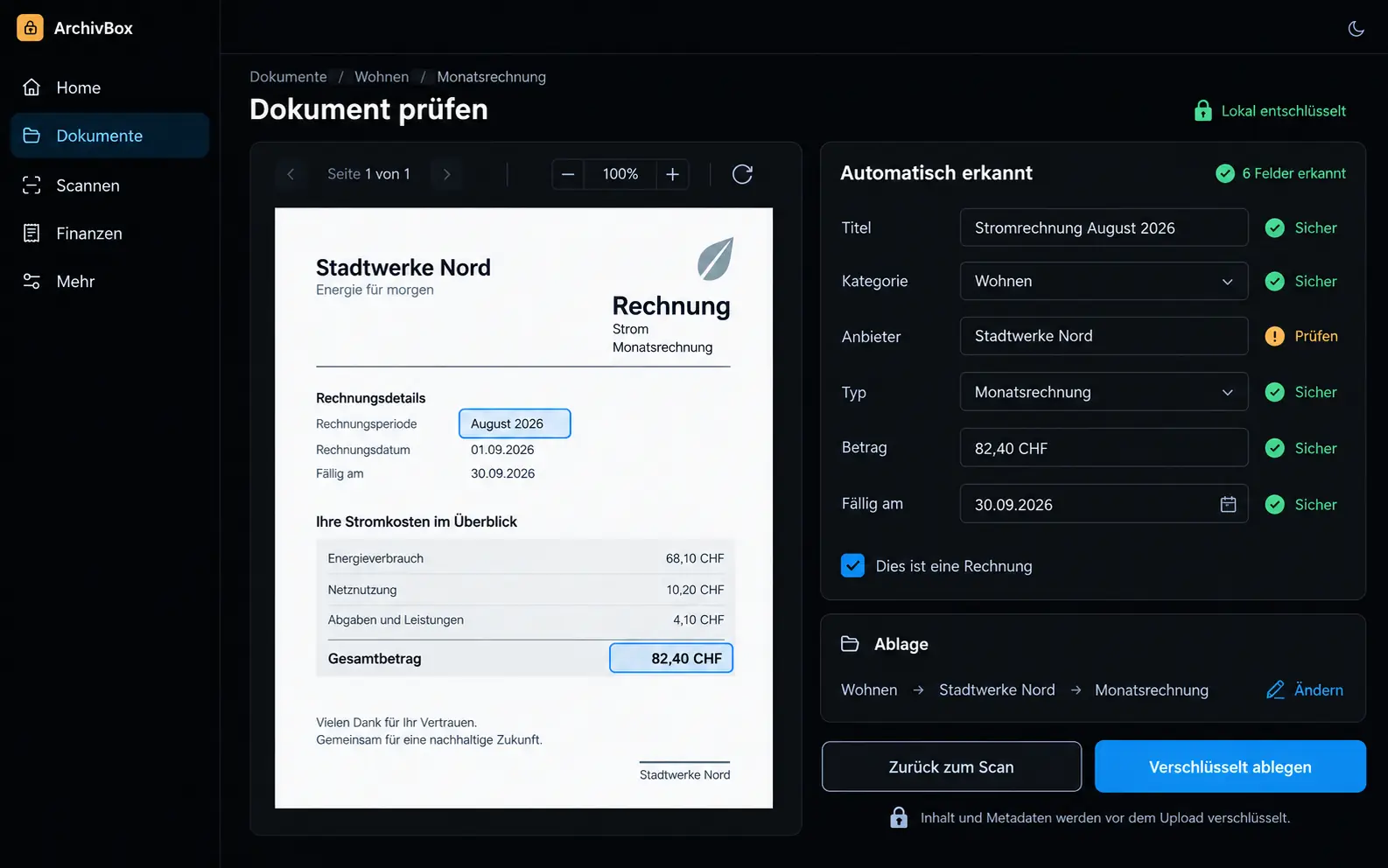This screenshot has height=868, width=1388.
Task: Open Finanzen in the sidebar
Action: coord(109,234)
